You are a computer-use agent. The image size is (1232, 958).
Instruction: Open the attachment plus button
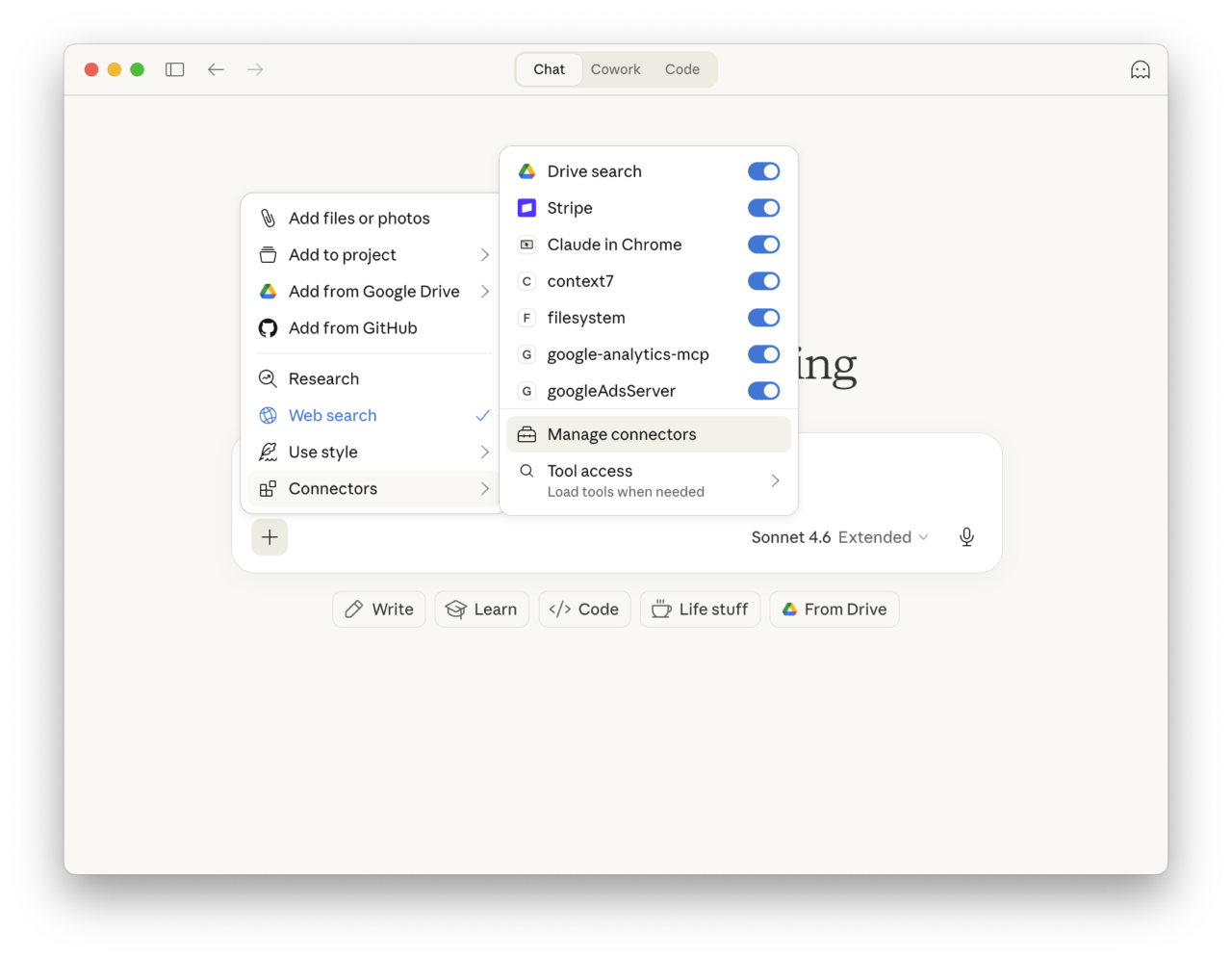click(269, 536)
